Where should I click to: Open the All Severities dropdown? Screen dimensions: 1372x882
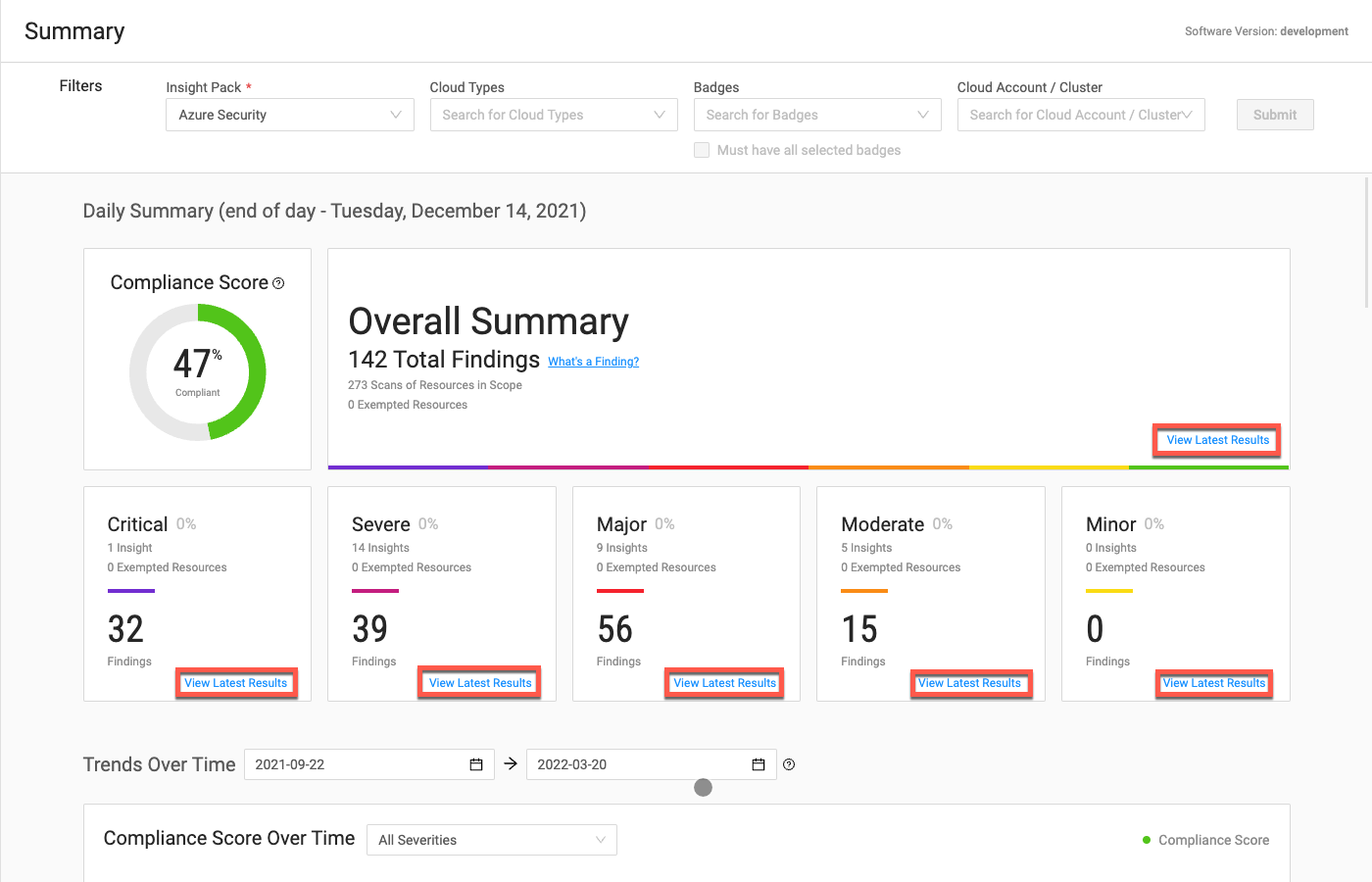tap(491, 840)
